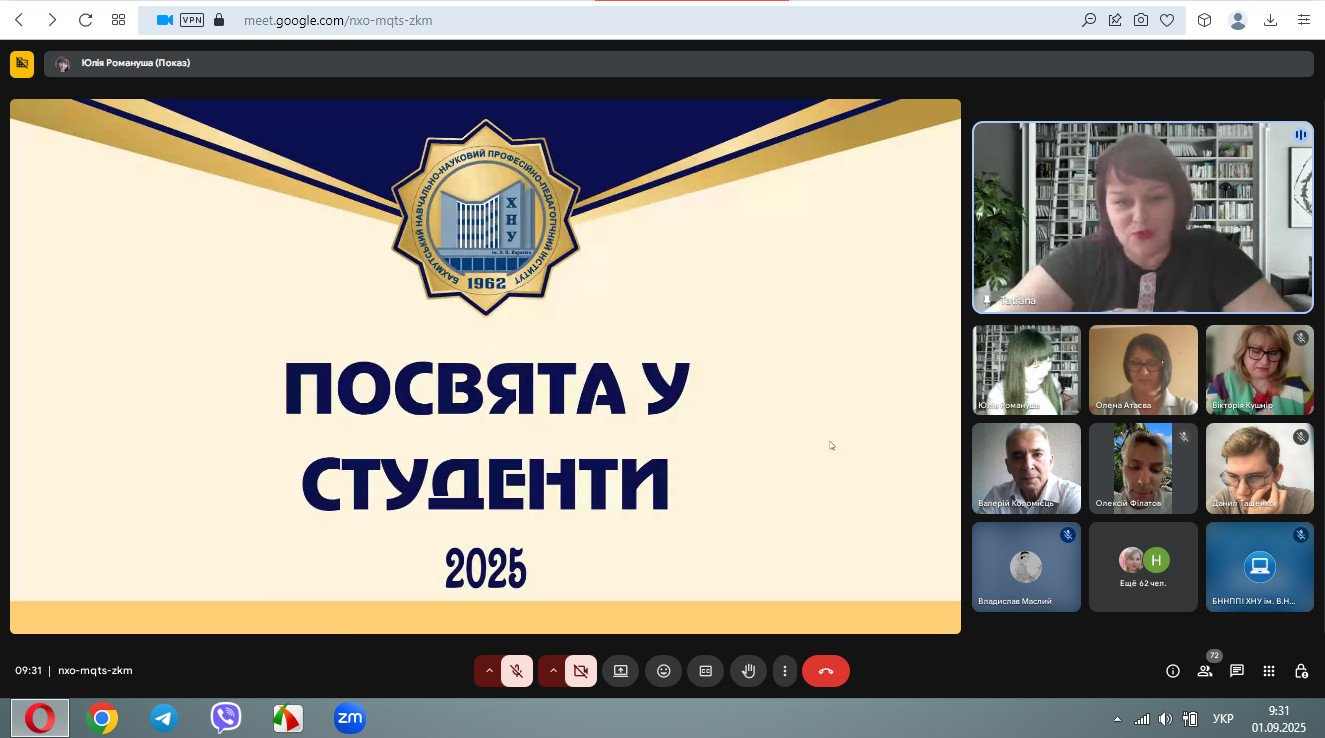Screen dimensions: 1325x738
Task: Open the meeting details info icon
Action: coord(1173,671)
